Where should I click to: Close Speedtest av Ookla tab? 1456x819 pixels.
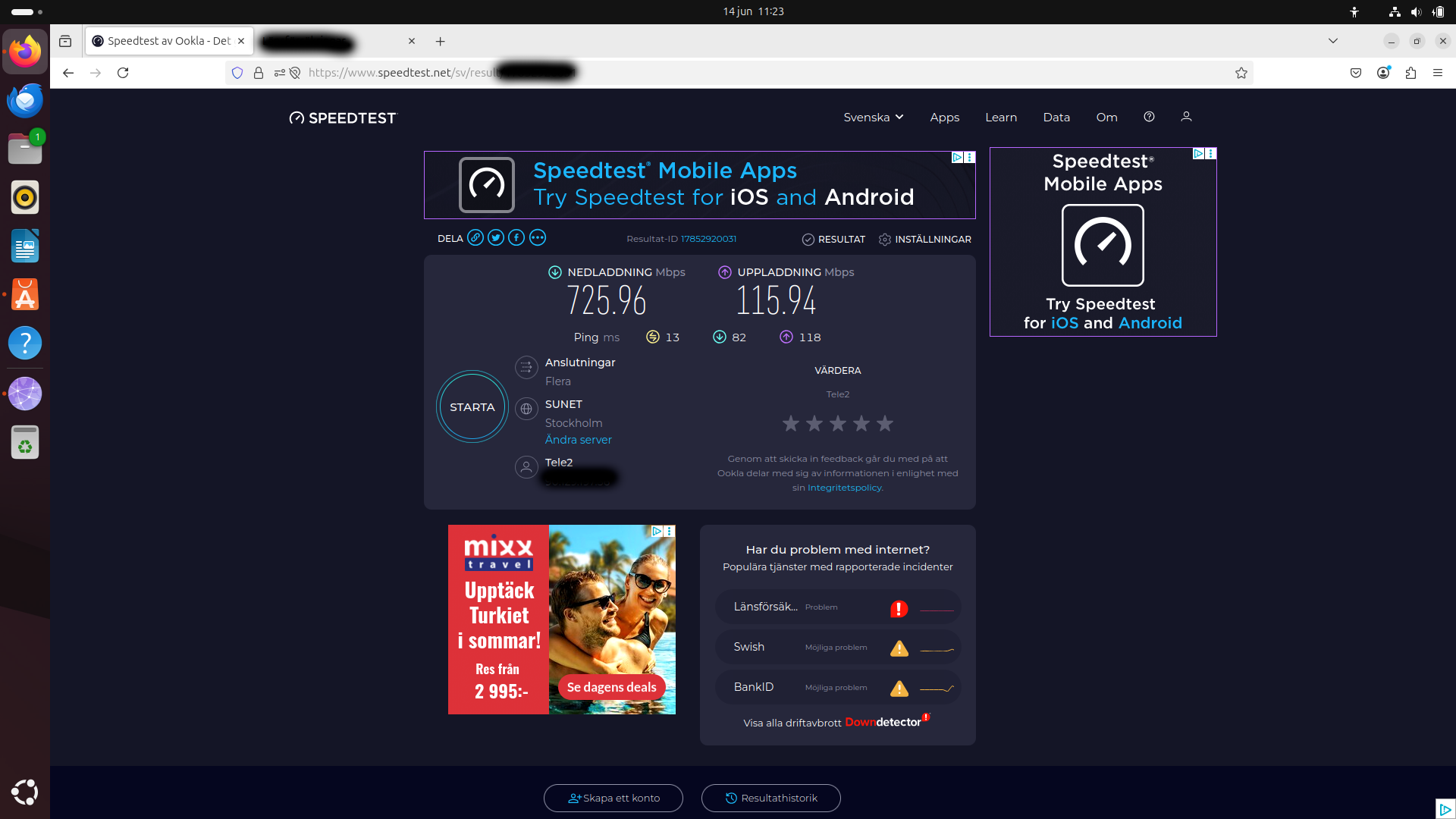click(x=241, y=41)
